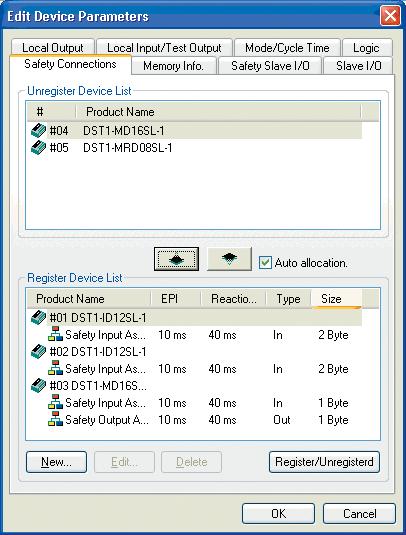406x535 pixels.
Task: Click the Safety Output connection icon
Action: [x=55, y=419]
